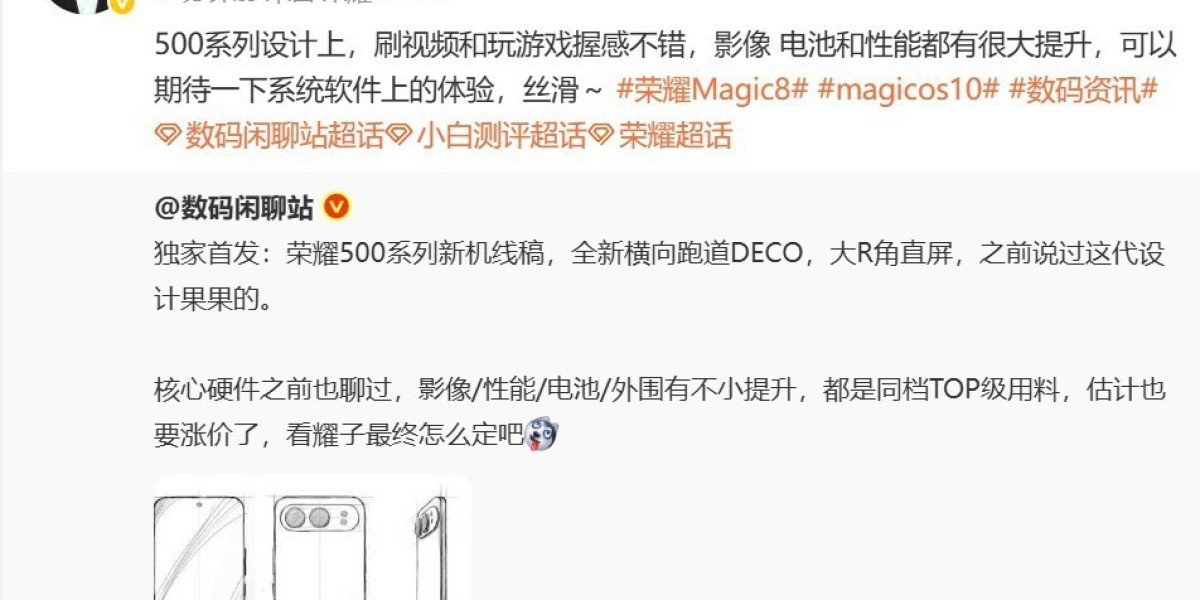Viewport: 1200px width, 600px height.
Task: Click the orange verified badge beside @数码闲聊站
Action: (x=337, y=207)
